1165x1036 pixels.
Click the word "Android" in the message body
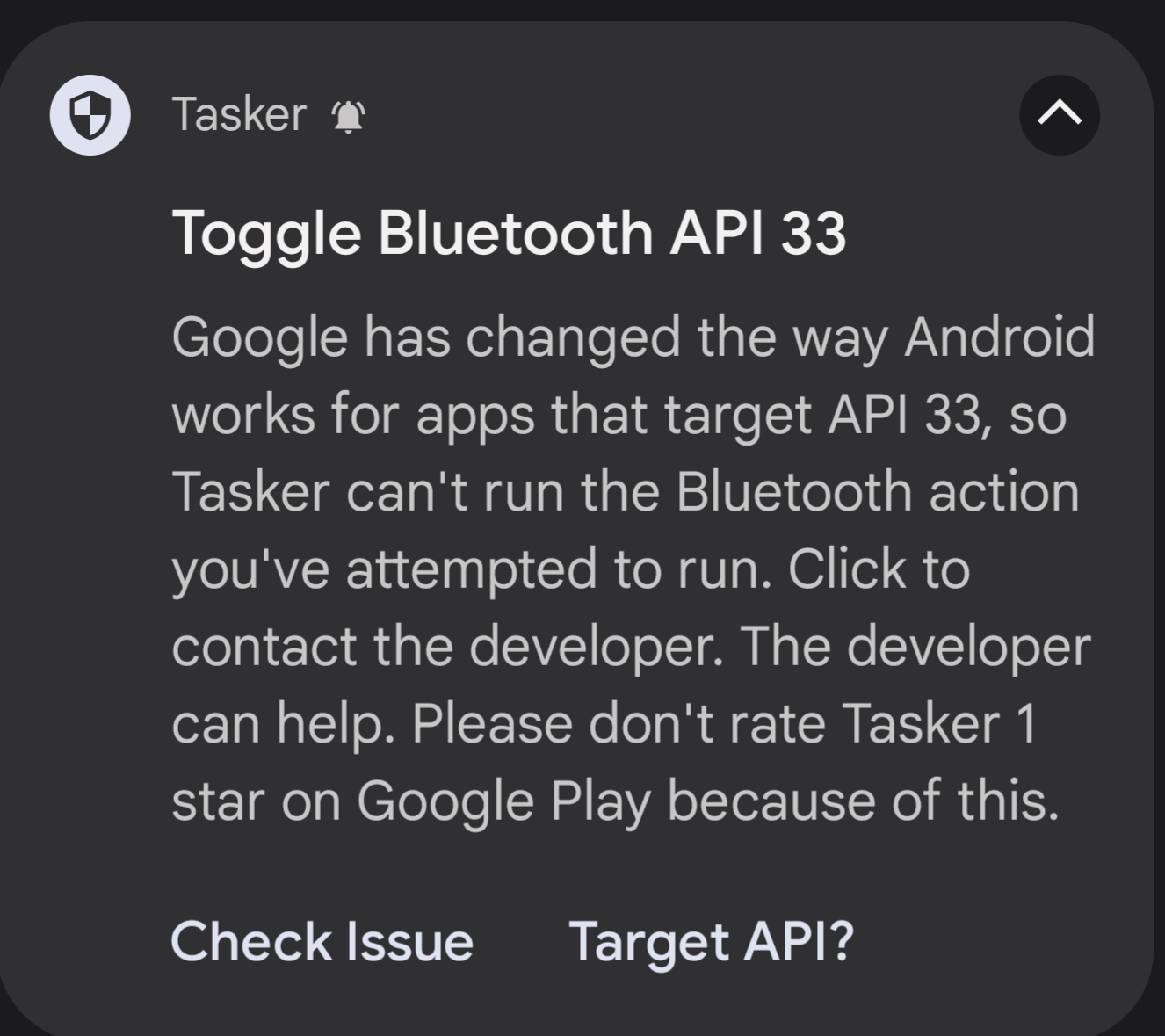point(1000,337)
